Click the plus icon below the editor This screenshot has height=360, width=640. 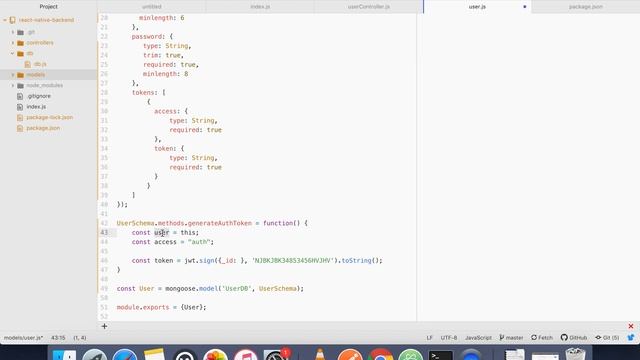pyautogui.click(x=104, y=326)
